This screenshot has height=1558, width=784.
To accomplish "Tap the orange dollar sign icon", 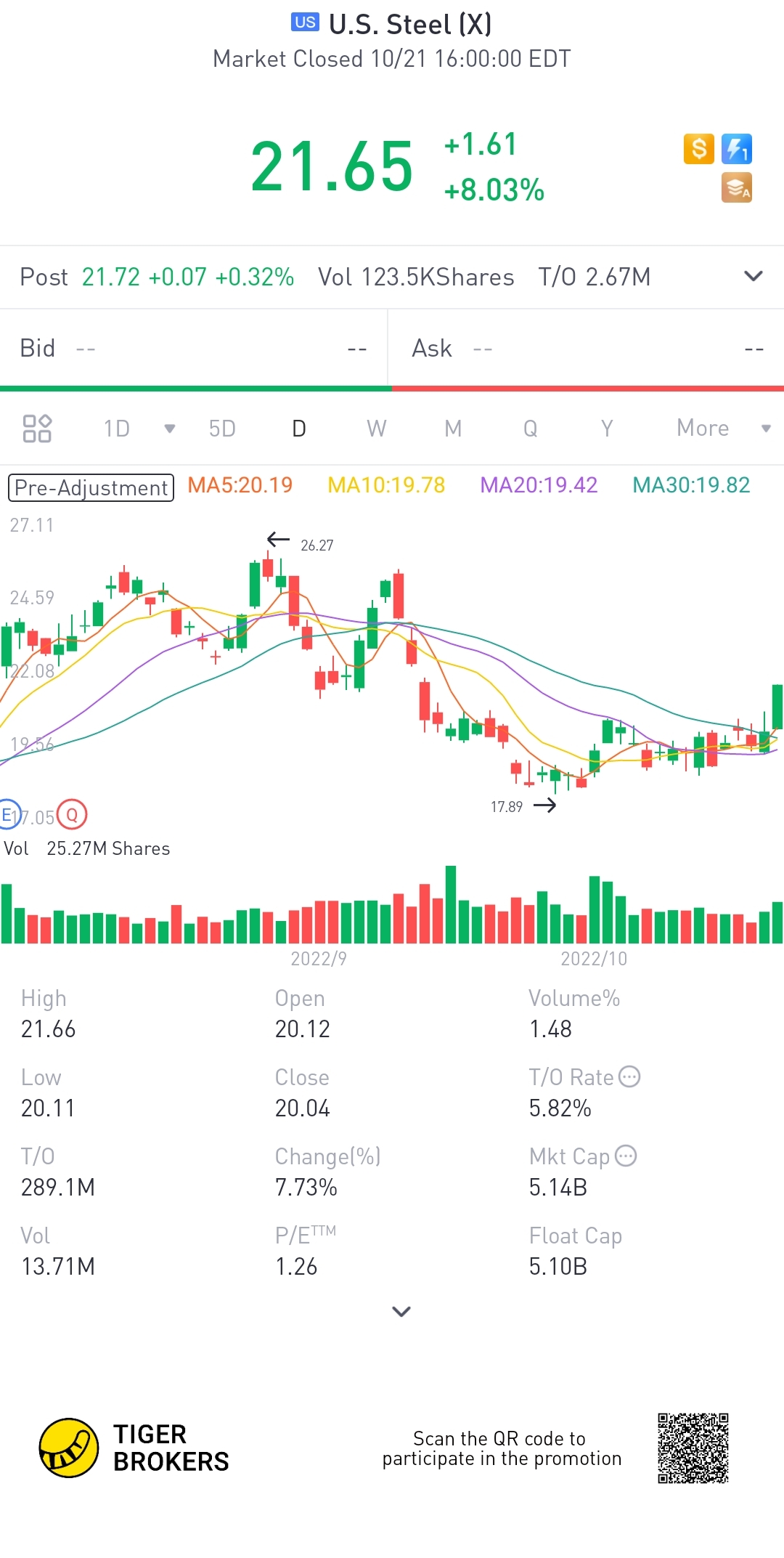I will (699, 149).
